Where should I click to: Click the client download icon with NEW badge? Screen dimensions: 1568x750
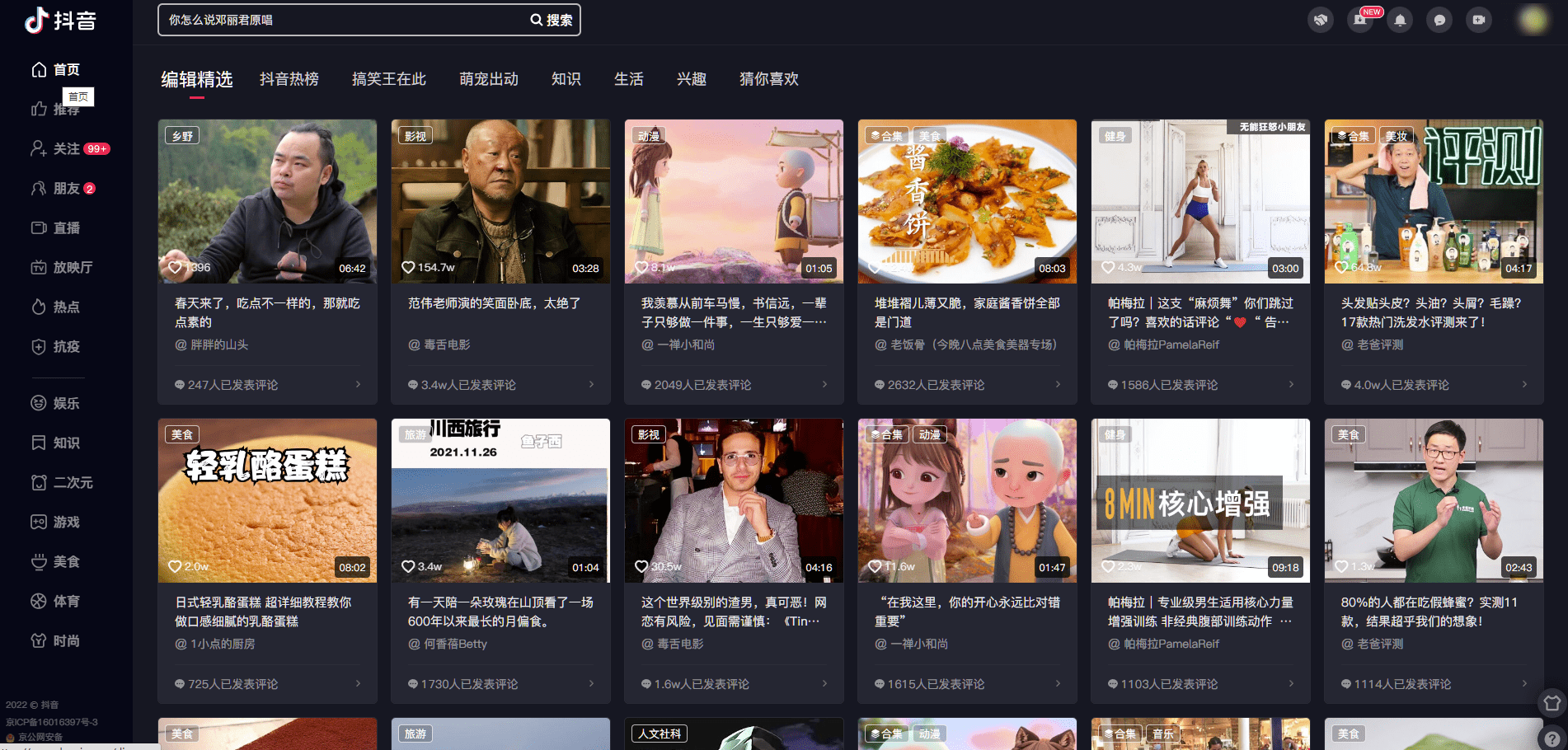pyautogui.click(x=1360, y=21)
